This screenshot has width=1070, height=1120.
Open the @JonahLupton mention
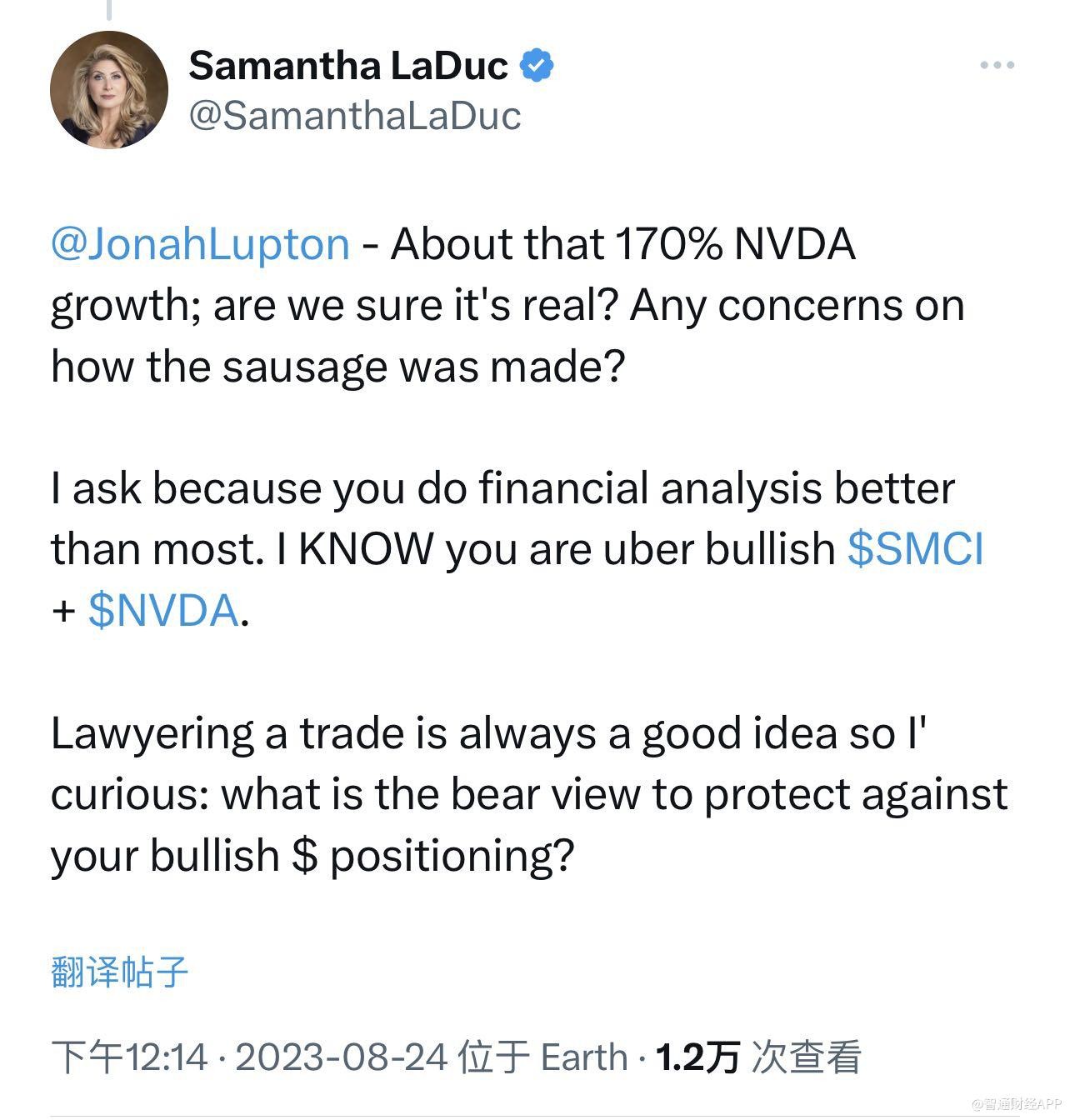(200, 244)
